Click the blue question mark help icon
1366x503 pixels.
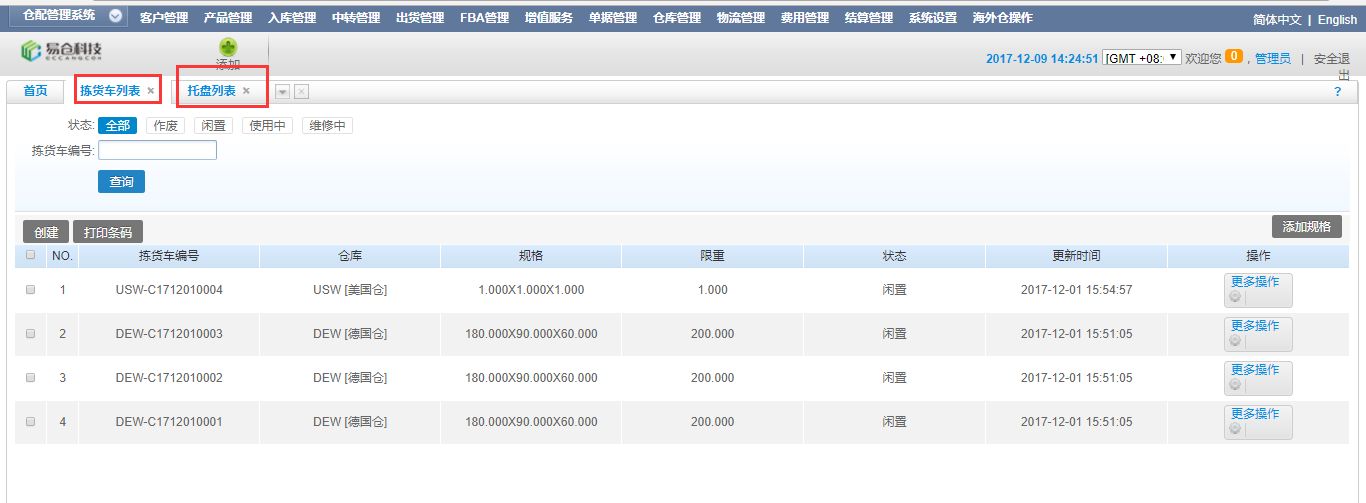pyautogui.click(x=1337, y=92)
